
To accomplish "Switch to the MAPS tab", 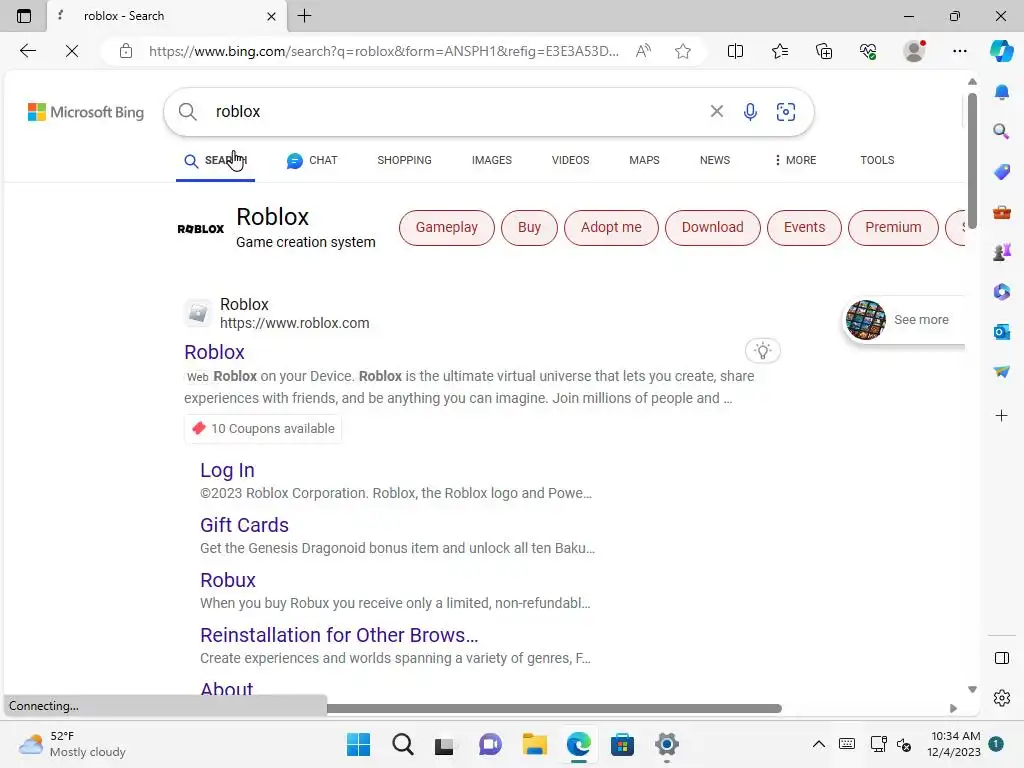I will pos(644,160).
